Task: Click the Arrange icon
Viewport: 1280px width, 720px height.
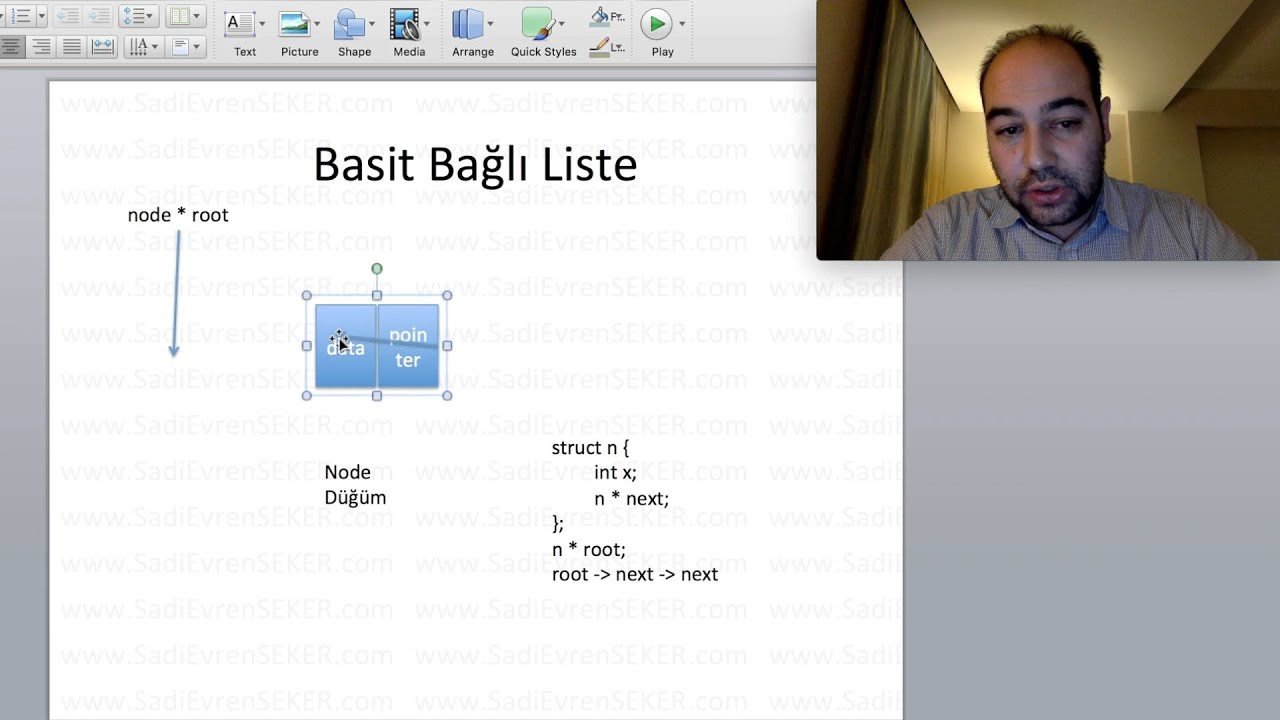Action: [467, 23]
